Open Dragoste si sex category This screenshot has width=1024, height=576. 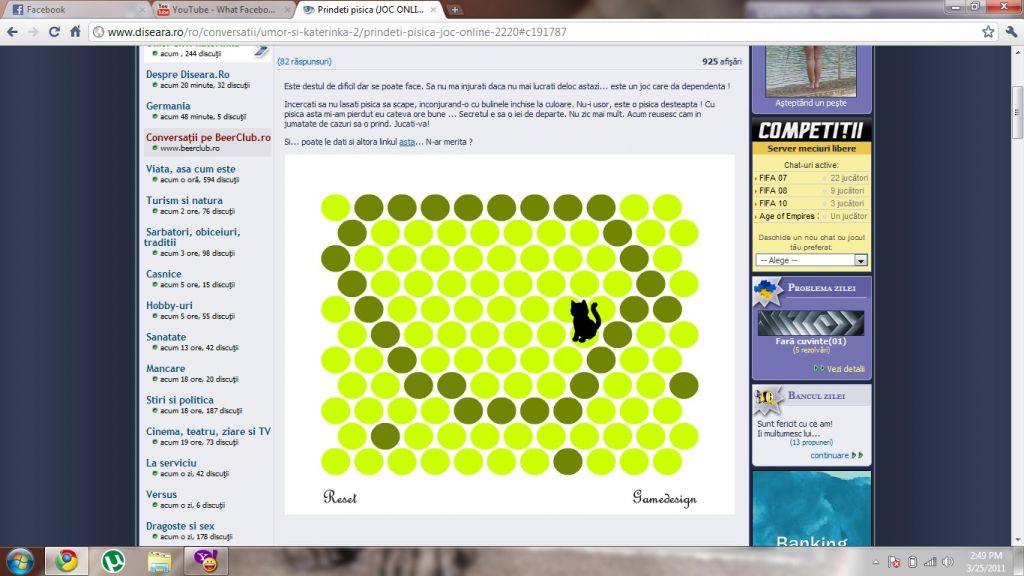(x=180, y=526)
